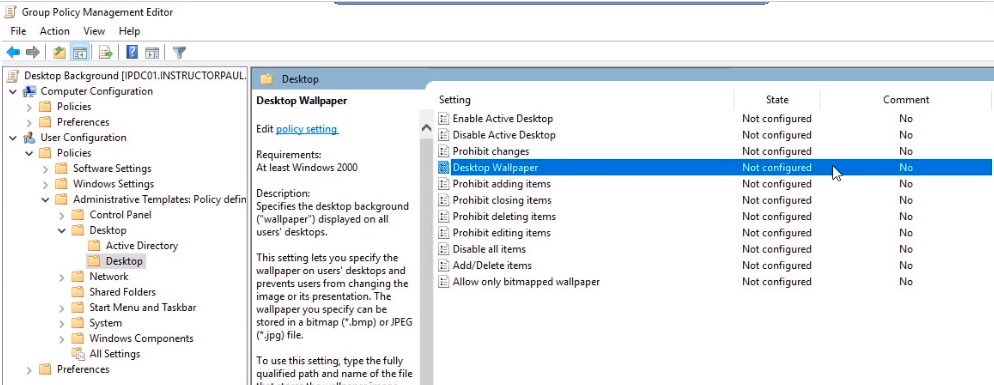Open the Help menu
This screenshot has height=385, width=994.
click(129, 31)
